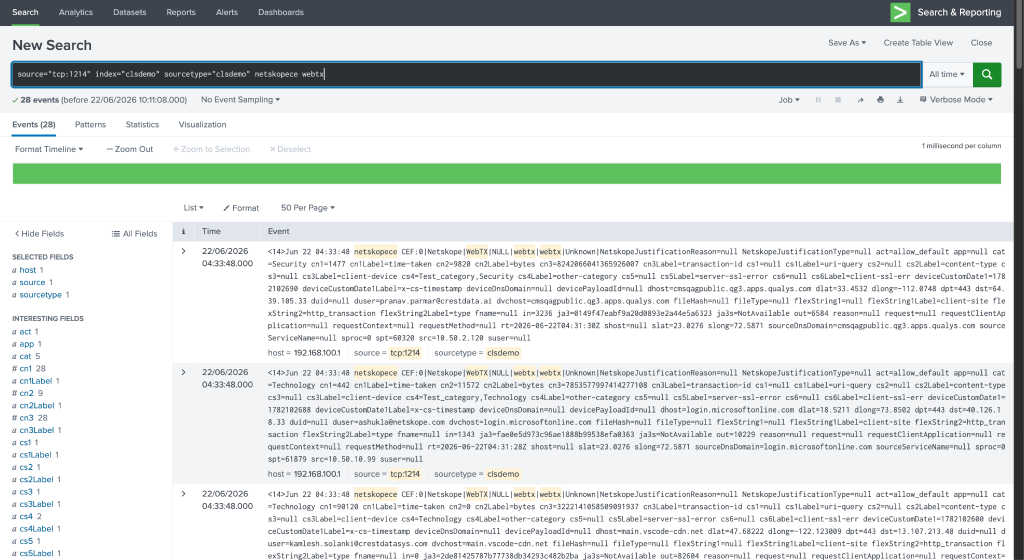The width and height of the screenshot is (1024, 560).
Task: Open the cn3Label interesting field
Action: 37,430
